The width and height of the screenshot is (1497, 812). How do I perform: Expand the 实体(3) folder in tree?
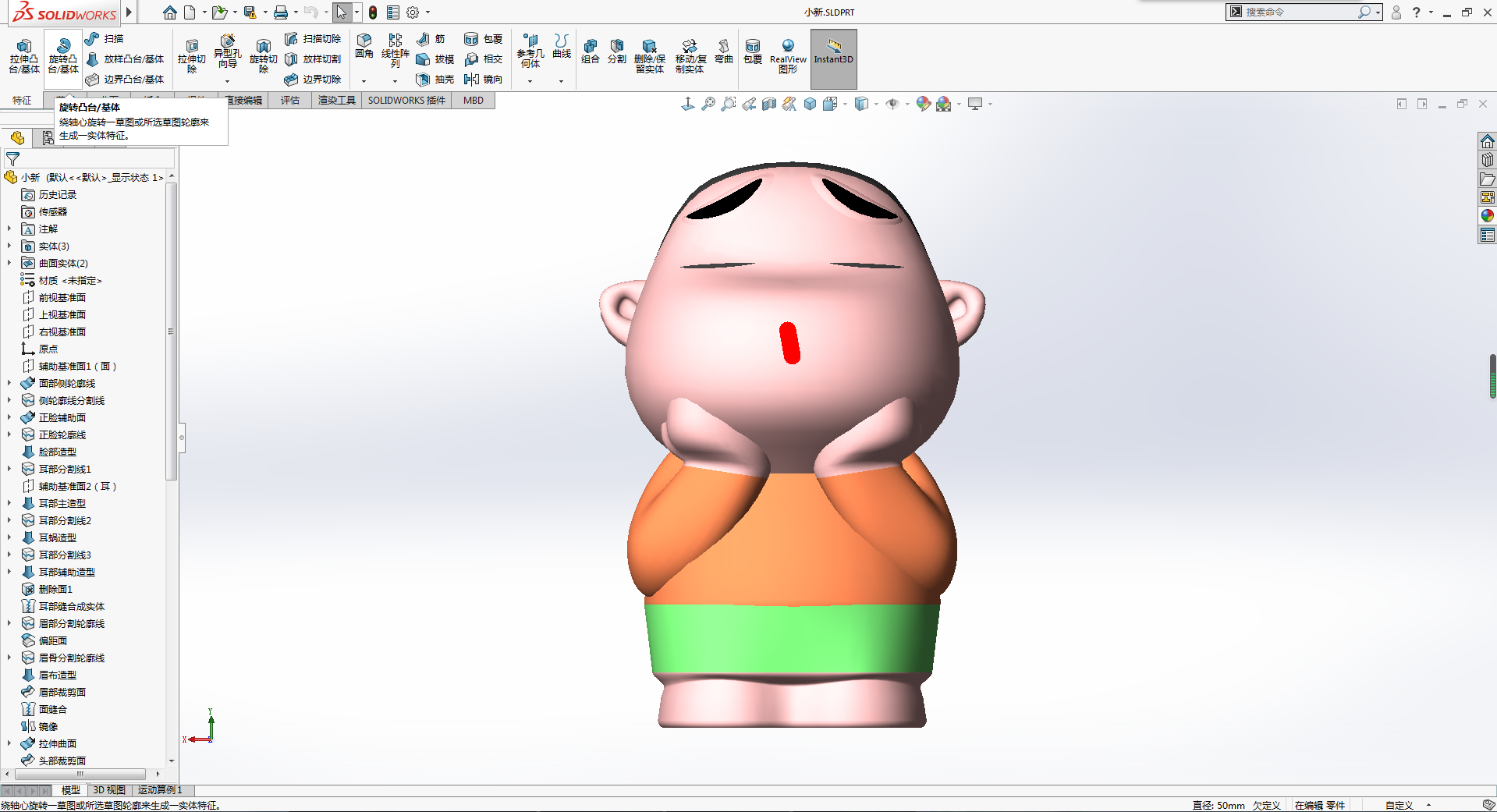coord(9,246)
